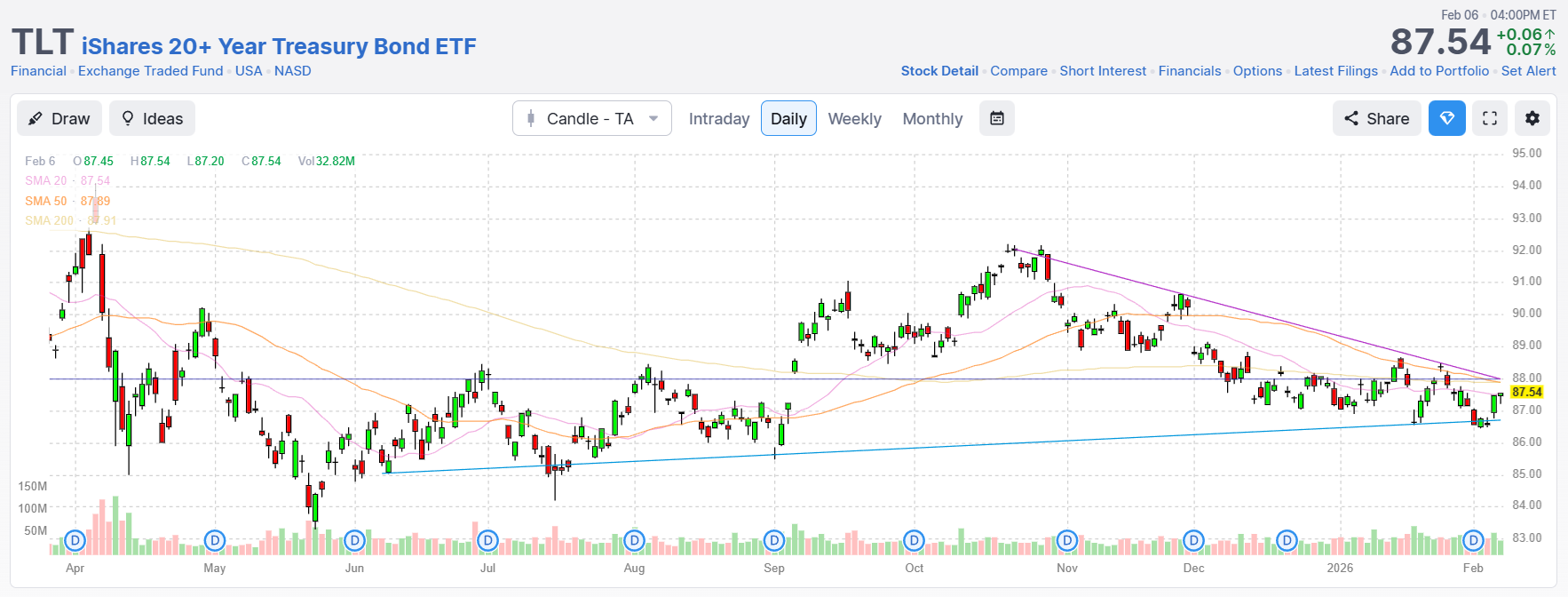Click the yellow 87.54 price label

point(1527,392)
